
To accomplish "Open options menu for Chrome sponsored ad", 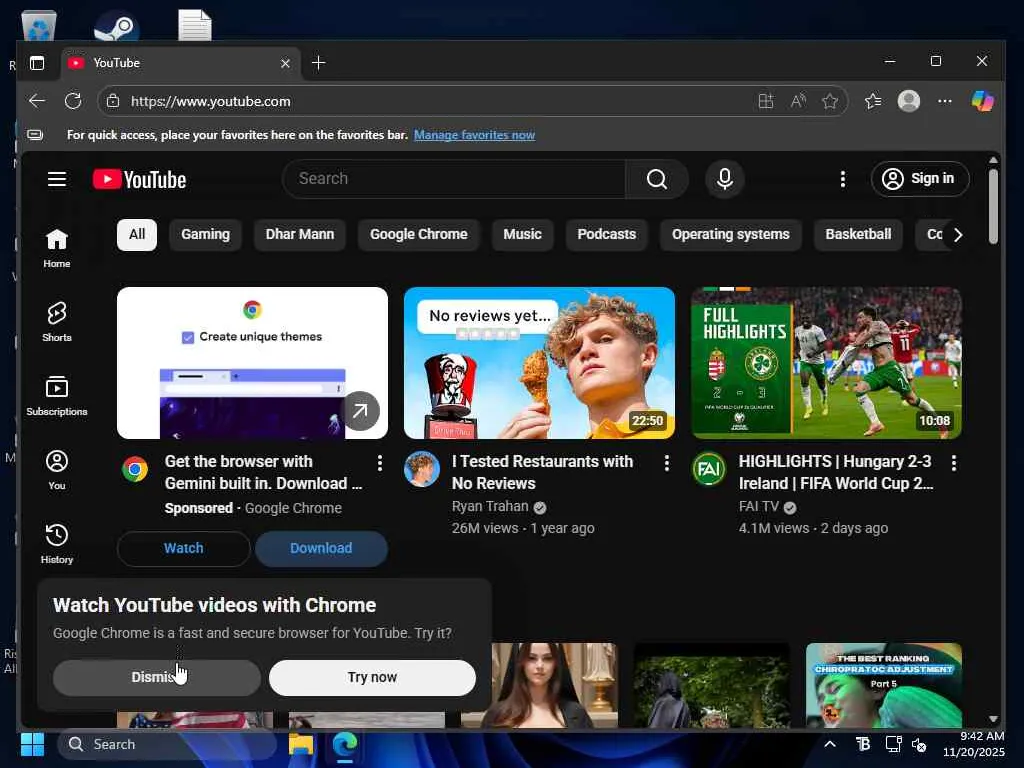I will [379, 463].
